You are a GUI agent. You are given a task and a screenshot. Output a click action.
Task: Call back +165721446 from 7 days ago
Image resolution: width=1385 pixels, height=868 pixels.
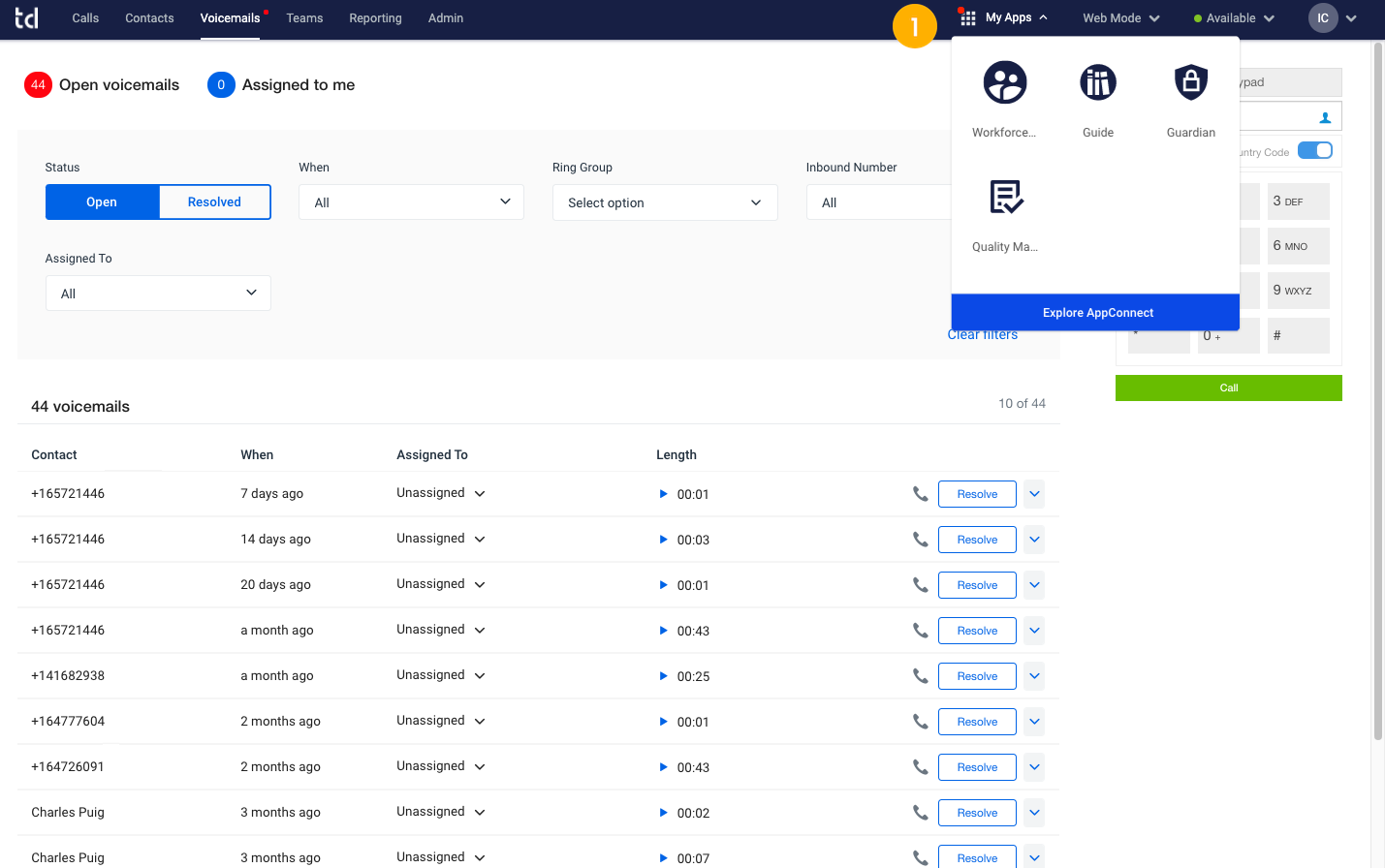coord(920,493)
